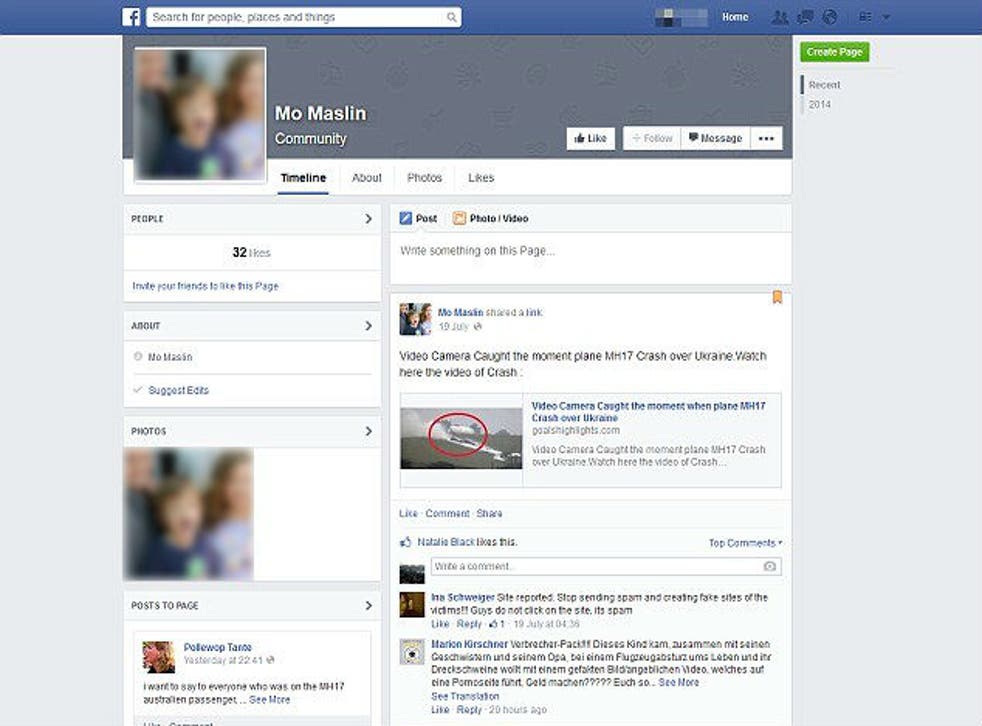The image size is (982, 726).
Task: Click the 19 July at 04:36 comment timestamp
Action: coord(546,624)
